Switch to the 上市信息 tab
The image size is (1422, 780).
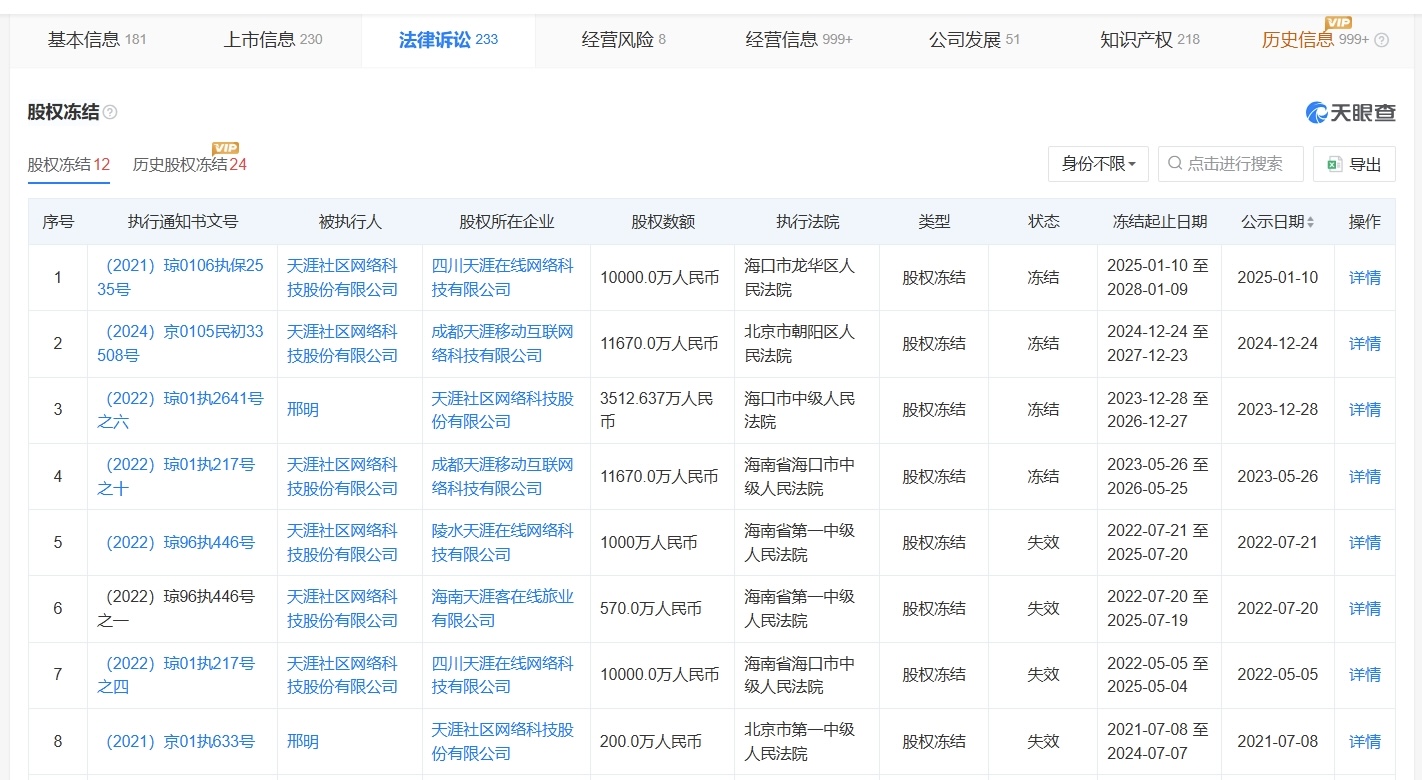[x=273, y=40]
